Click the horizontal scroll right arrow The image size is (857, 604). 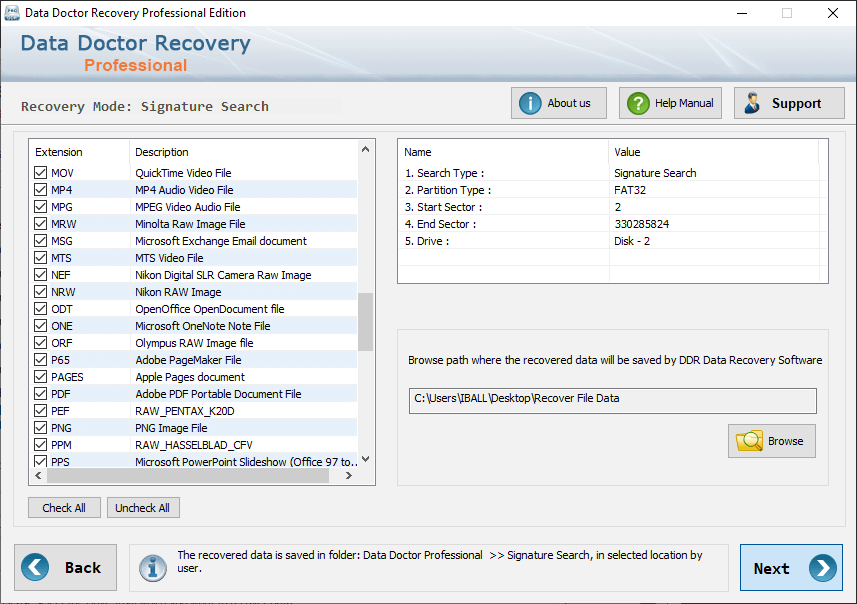click(349, 476)
